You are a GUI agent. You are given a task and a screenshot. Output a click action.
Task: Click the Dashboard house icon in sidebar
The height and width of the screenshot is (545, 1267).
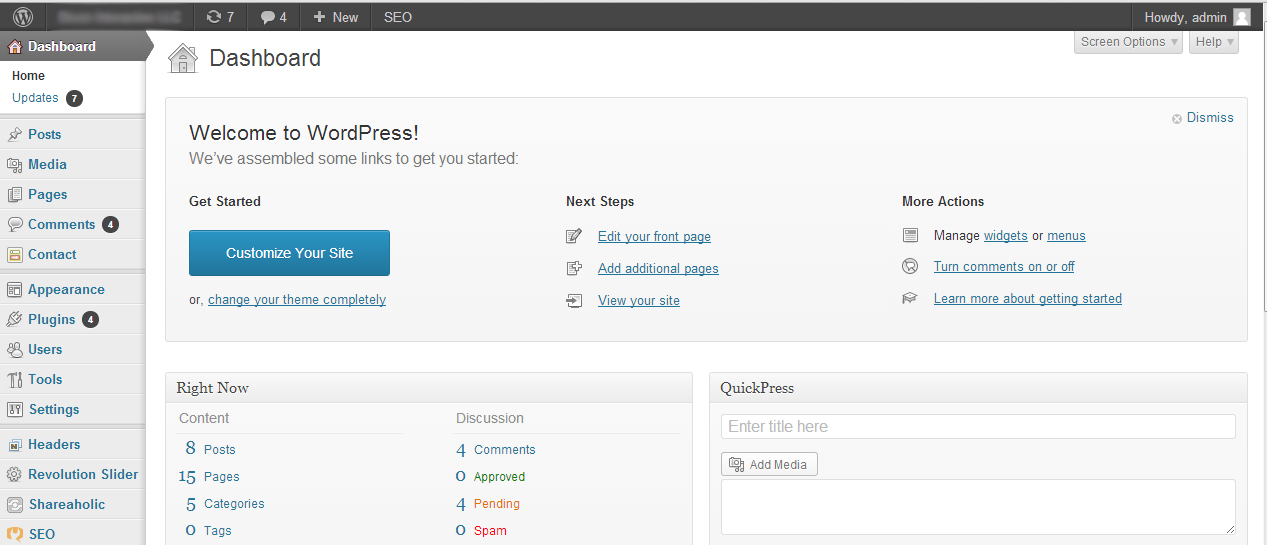15,47
